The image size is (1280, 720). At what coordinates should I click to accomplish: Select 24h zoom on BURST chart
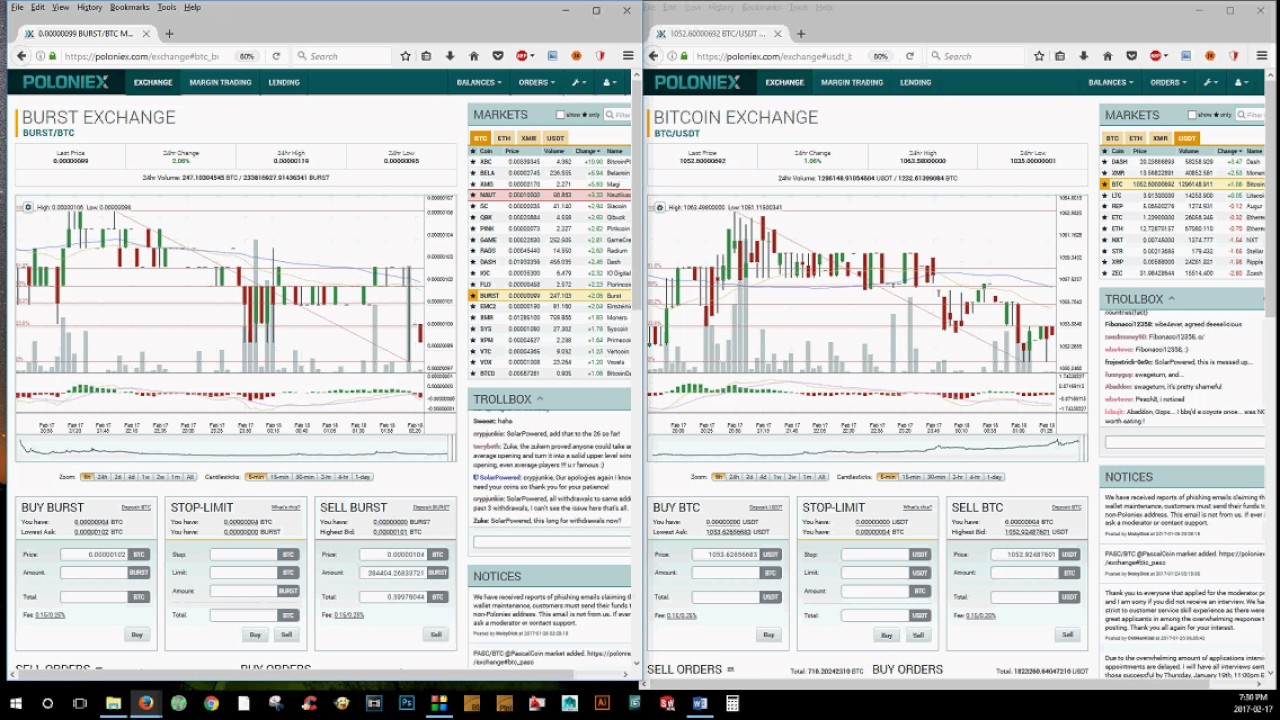pos(102,477)
